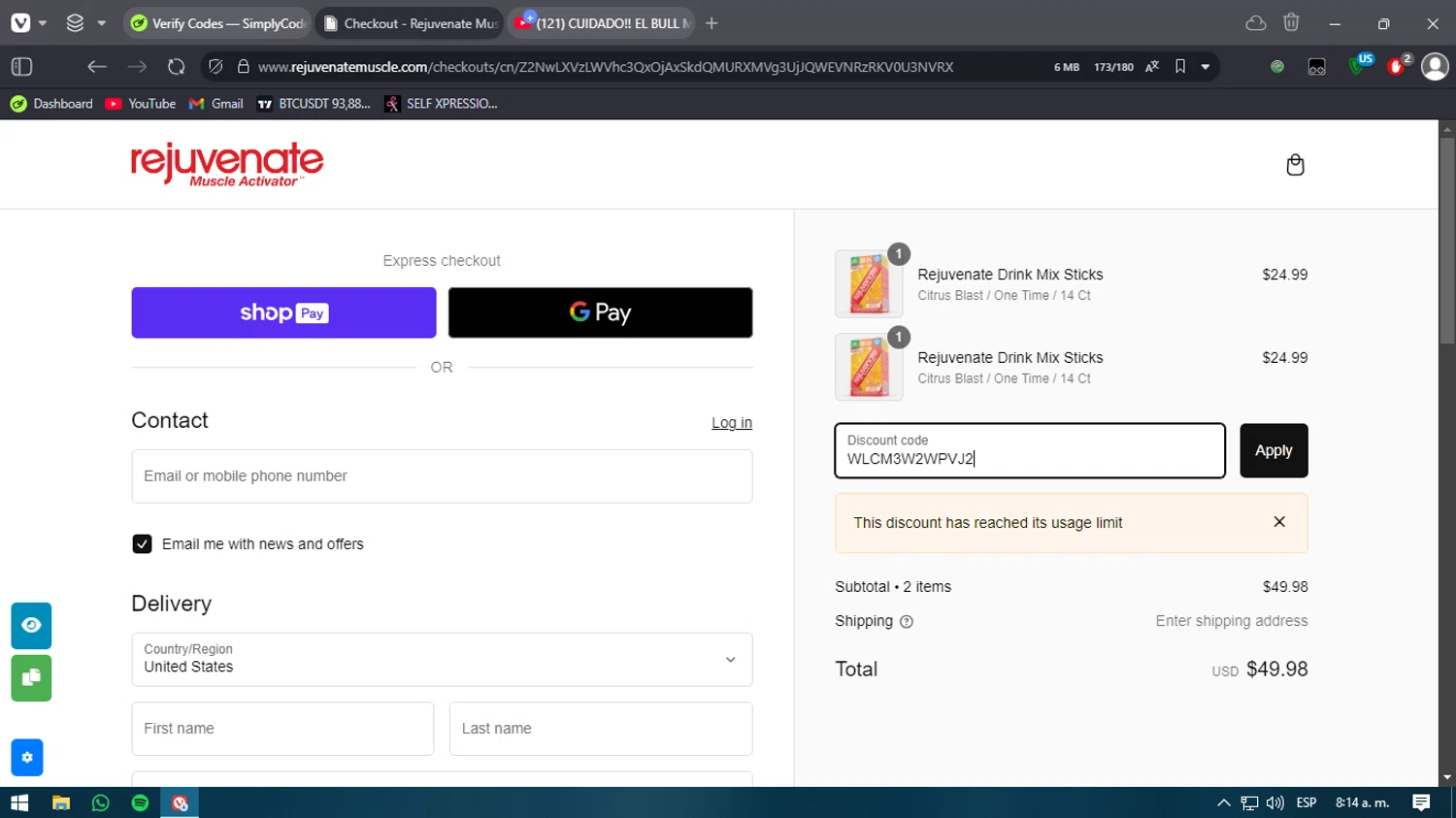1456x818 pixels.
Task: Click the second Rejuvenate Drink Mix product thumbnail
Action: coord(869,367)
